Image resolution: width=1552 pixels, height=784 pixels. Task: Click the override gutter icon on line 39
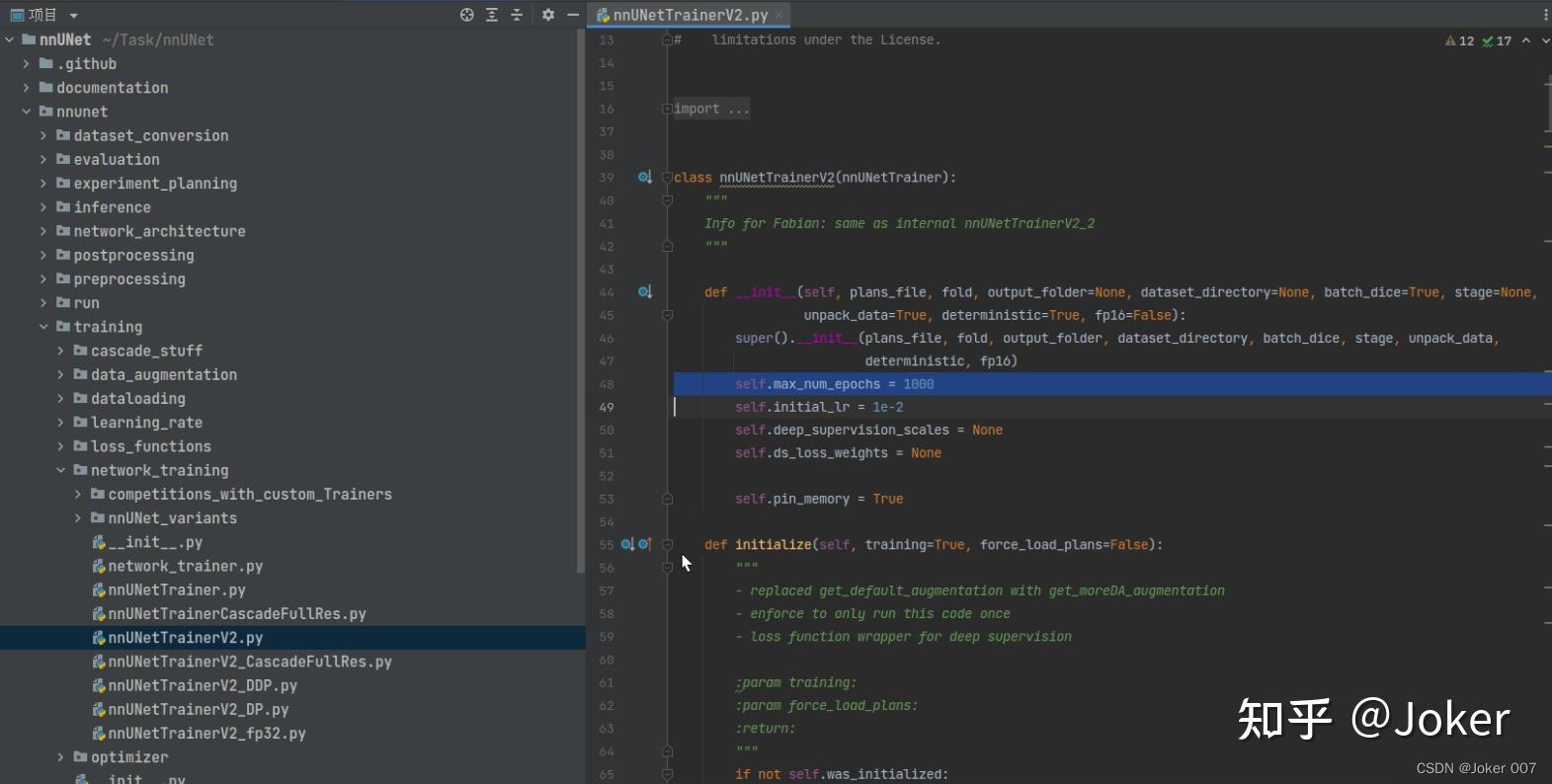(644, 178)
